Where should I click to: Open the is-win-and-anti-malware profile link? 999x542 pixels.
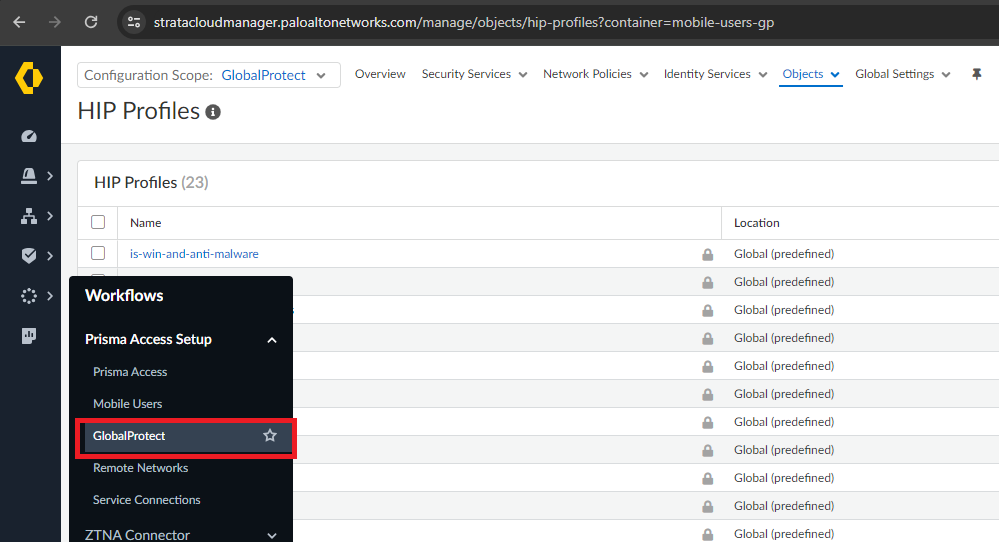pos(194,253)
